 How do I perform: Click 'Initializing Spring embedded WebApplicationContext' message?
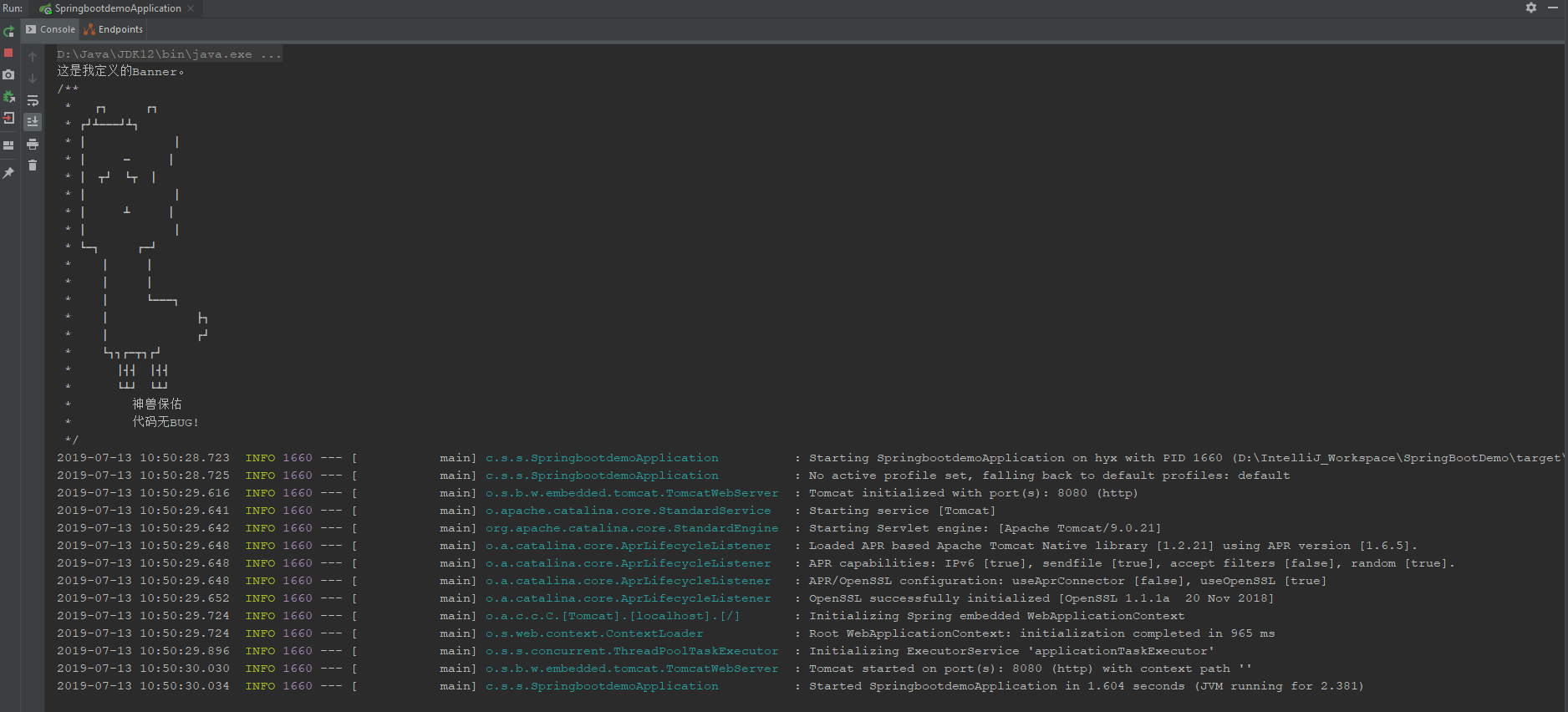pyautogui.click(x=996, y=616)
